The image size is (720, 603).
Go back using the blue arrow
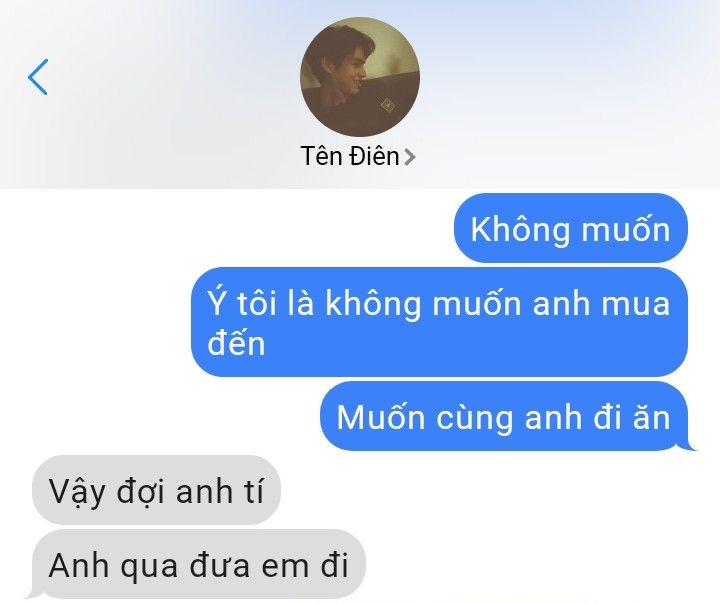pos(38,77)
